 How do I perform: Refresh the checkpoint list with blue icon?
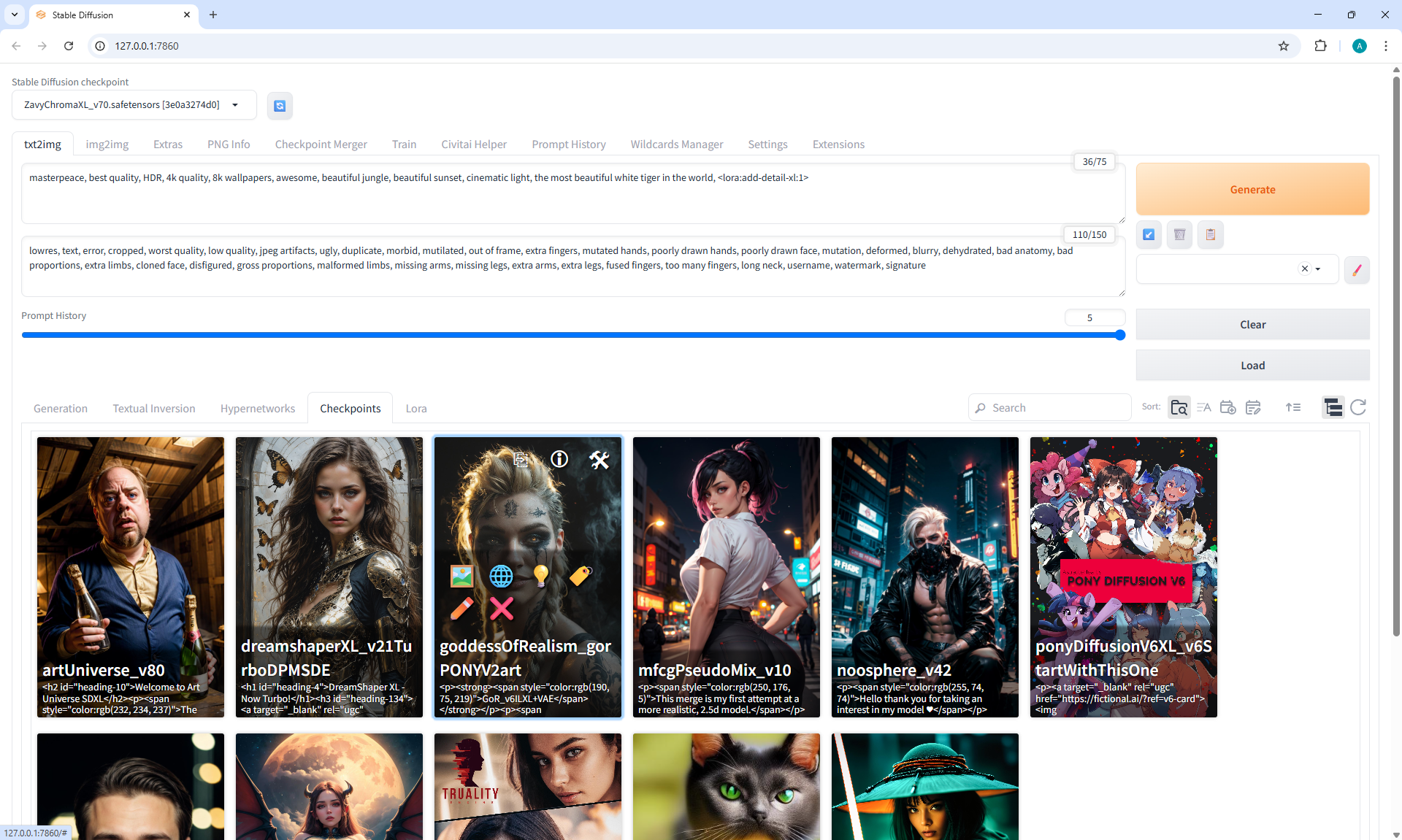point(280,106)
